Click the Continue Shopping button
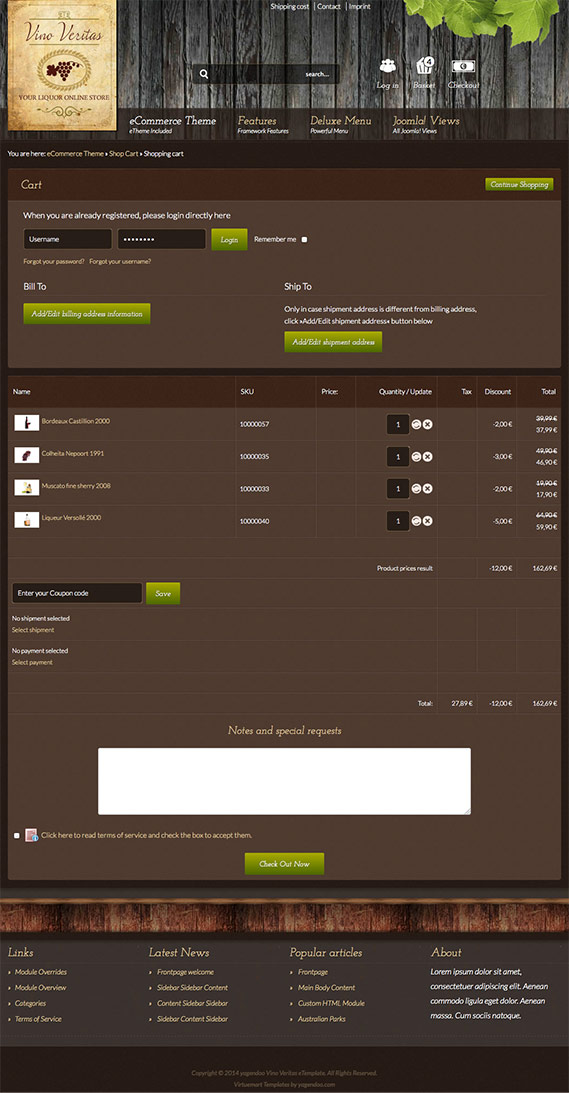The image size is (569, 1093). pyautogui.click(x=519, y=185)
